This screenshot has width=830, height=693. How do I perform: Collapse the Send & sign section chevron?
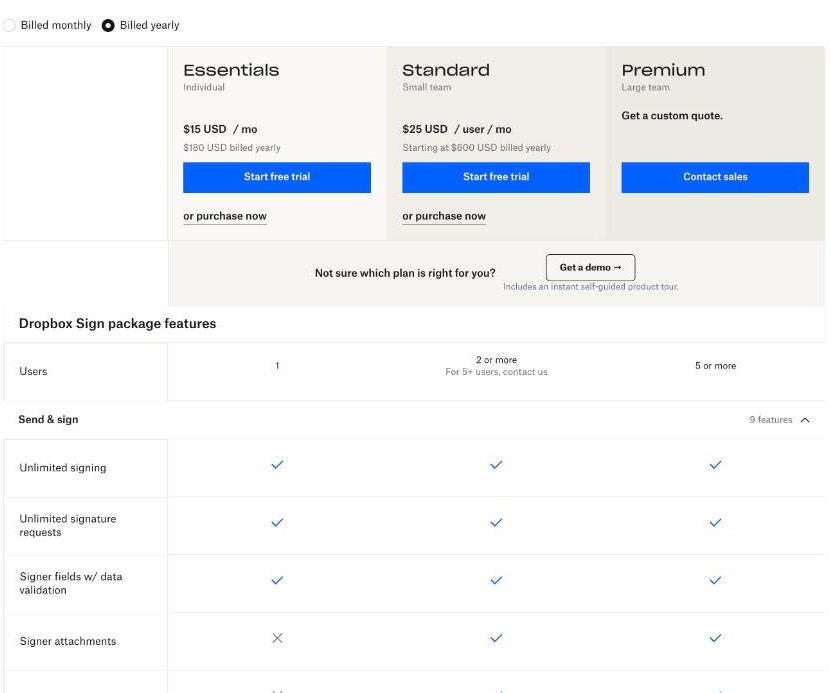click(805, 420)
